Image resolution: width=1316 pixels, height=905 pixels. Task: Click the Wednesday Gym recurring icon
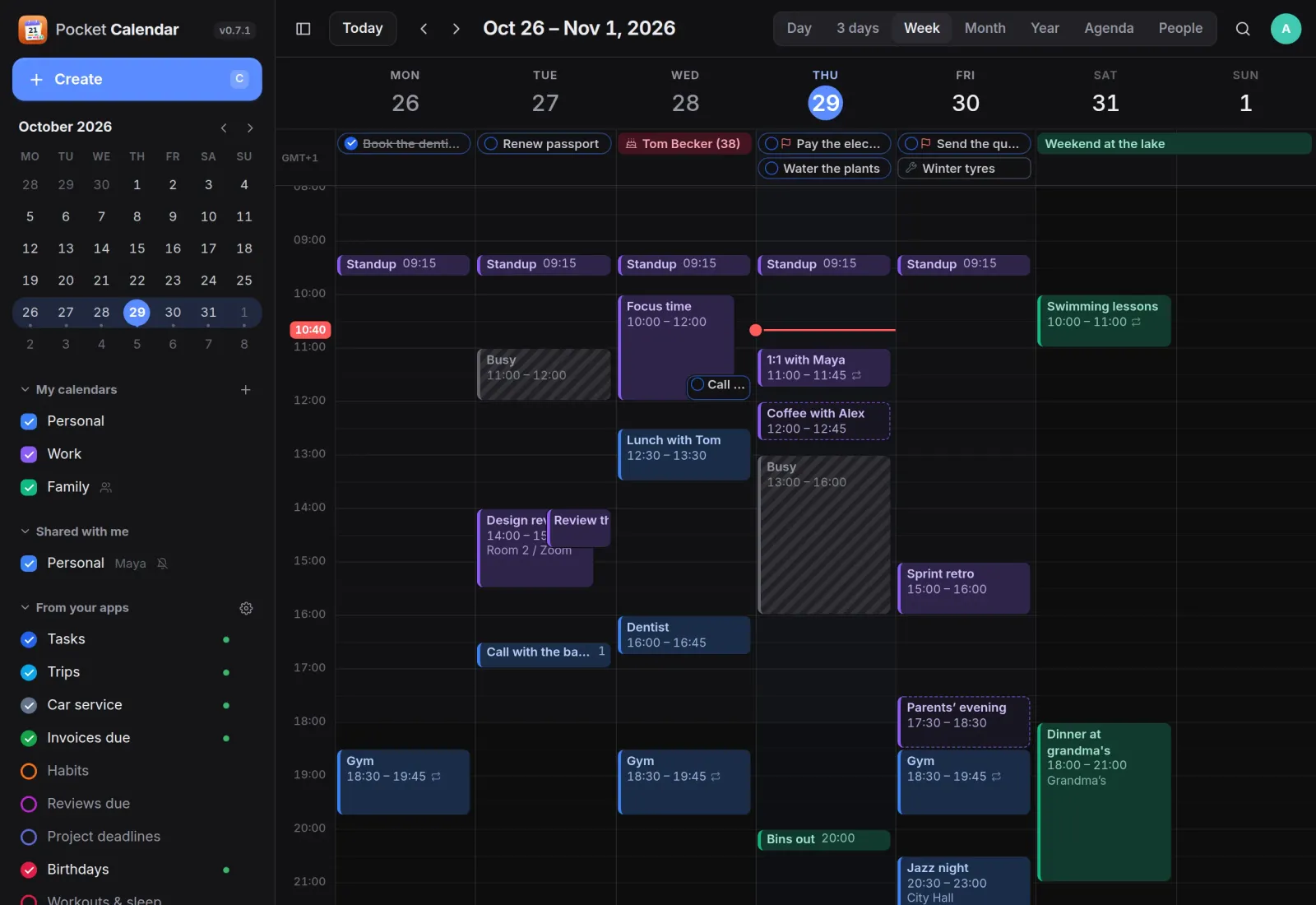click(x=716, y=777)
